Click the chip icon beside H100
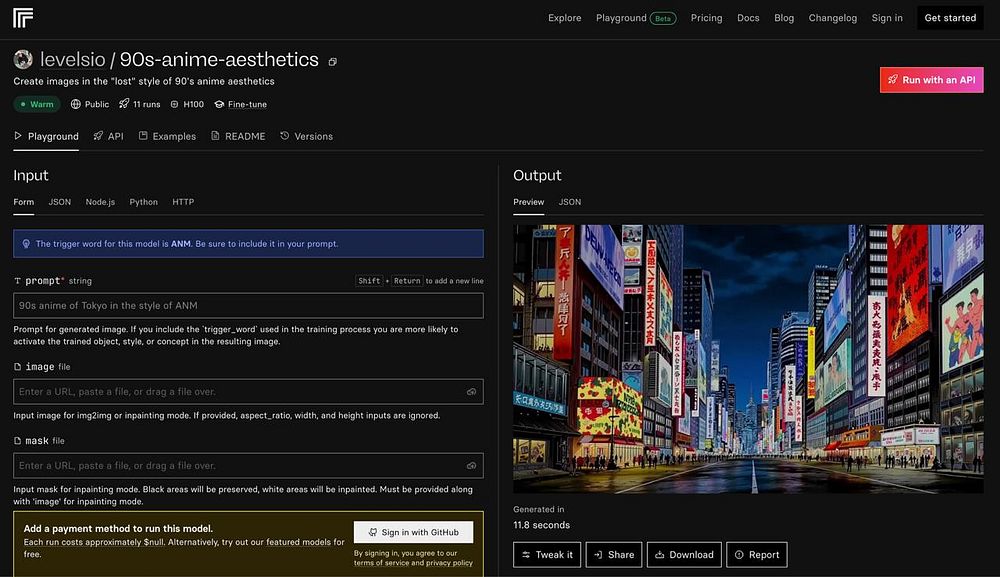1000x577 pixels. click(174, 104)
